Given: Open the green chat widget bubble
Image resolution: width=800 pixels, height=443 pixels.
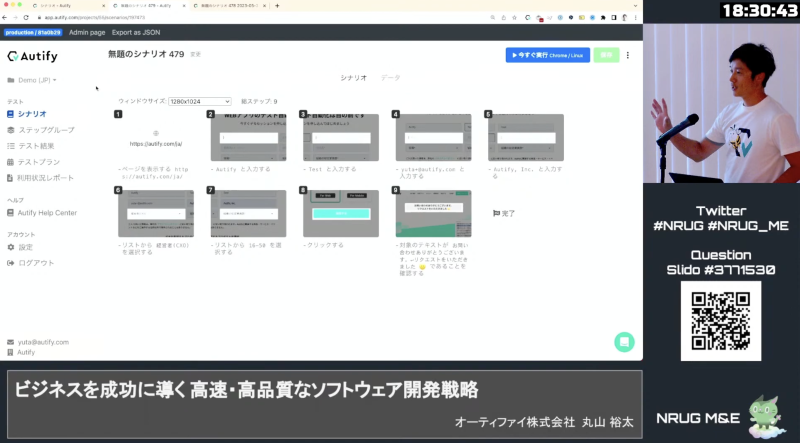Looking at the screenshot, I should [623, 341].
